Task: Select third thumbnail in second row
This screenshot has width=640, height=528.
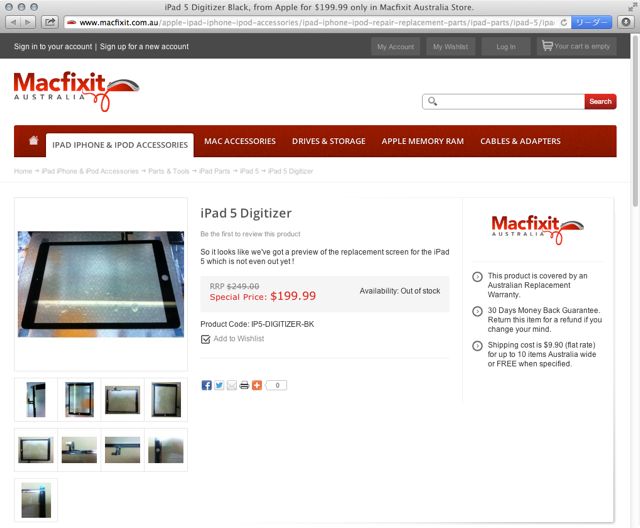Action: [x=122, y=450]
